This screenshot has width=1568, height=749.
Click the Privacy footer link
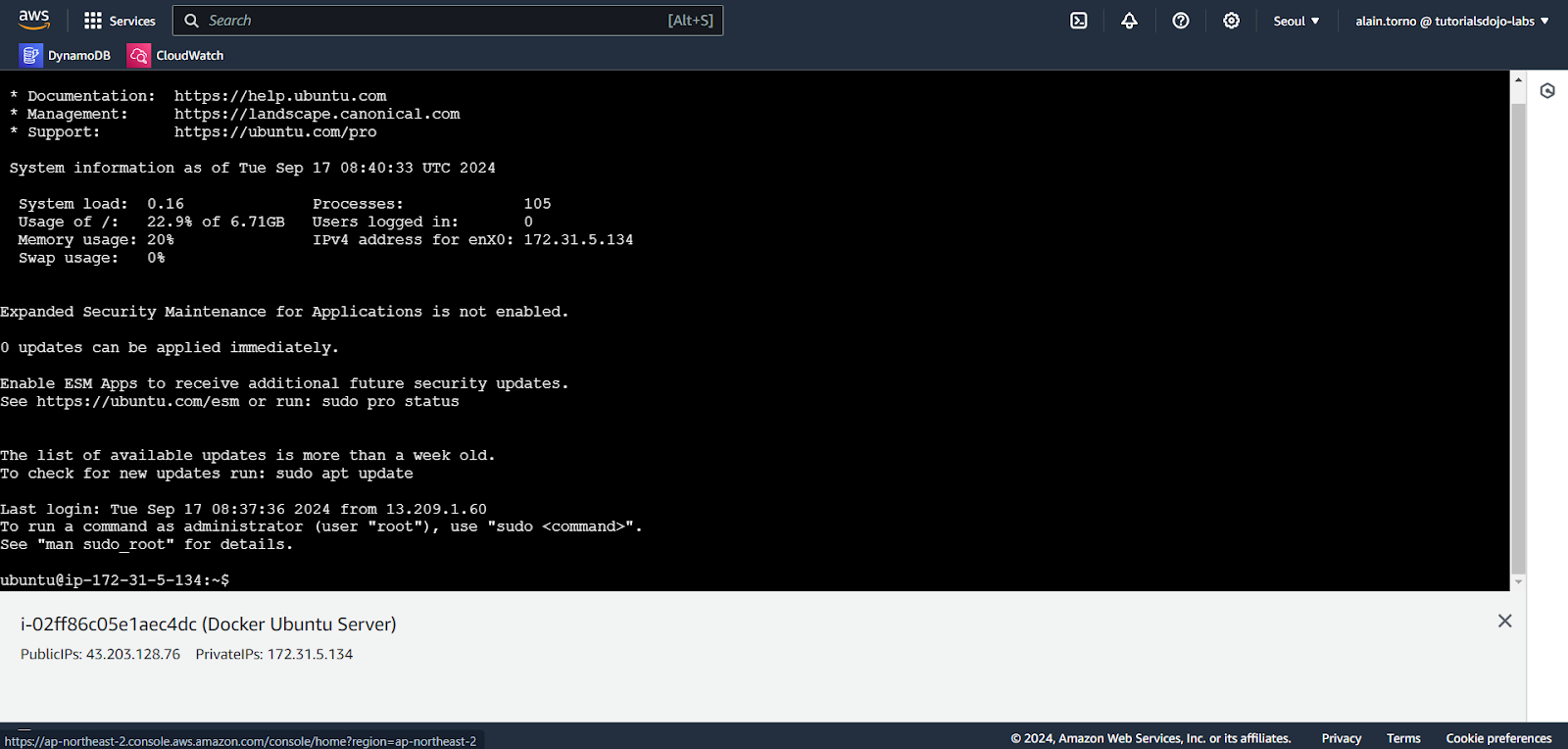[x=1342, y=738]
